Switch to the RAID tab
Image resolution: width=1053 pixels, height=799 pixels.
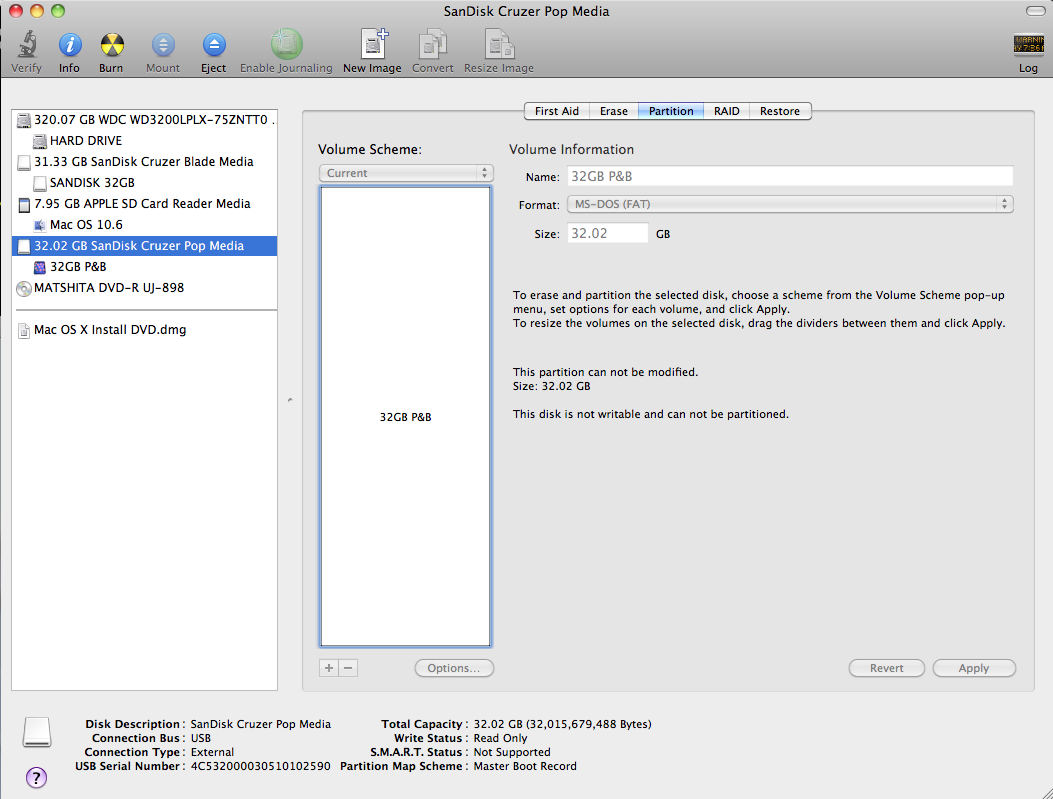(727, 111)
